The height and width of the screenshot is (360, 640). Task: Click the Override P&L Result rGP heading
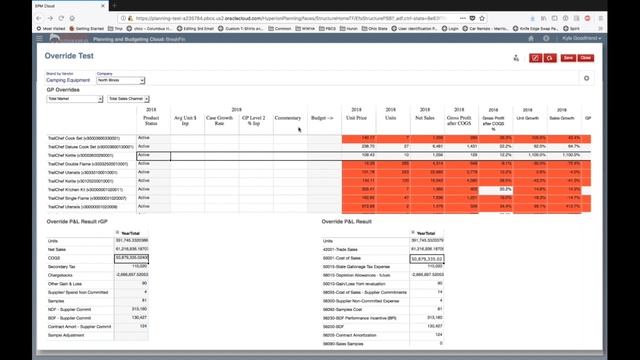[x=77, y=222]
